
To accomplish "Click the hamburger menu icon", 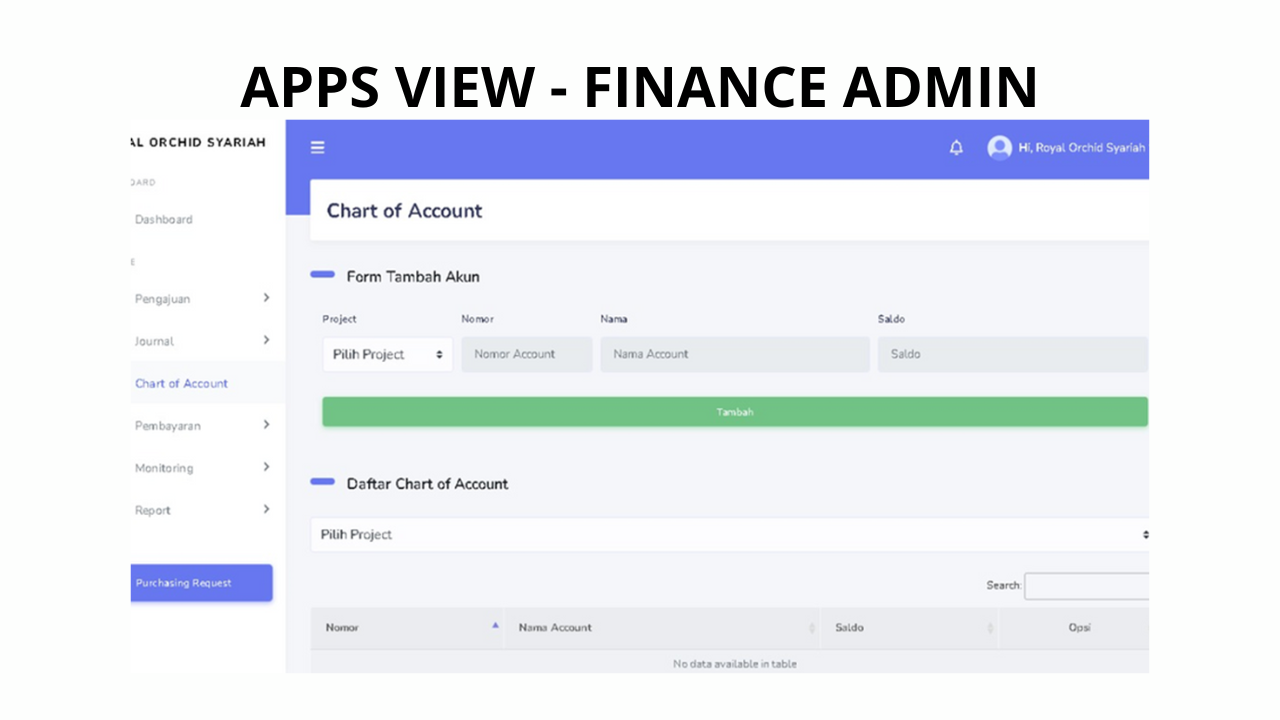I will coord(317,148).
